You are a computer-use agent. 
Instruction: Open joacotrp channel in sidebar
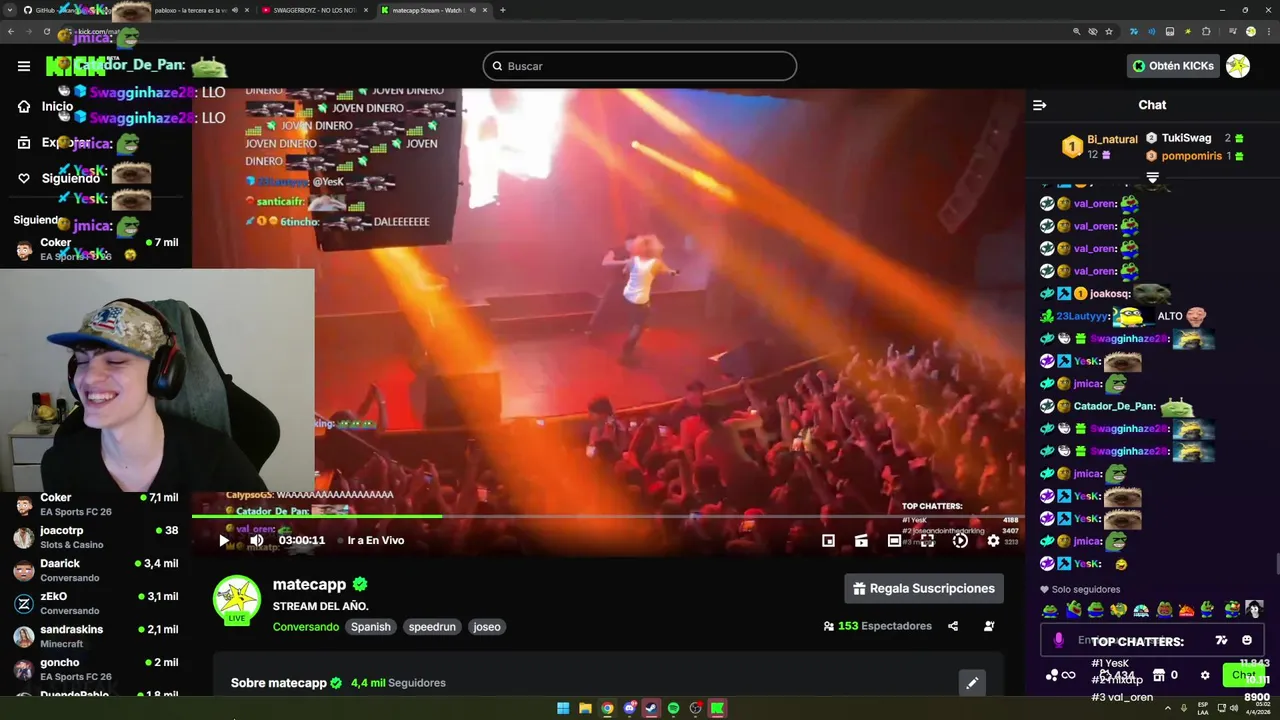pos(96,537)
